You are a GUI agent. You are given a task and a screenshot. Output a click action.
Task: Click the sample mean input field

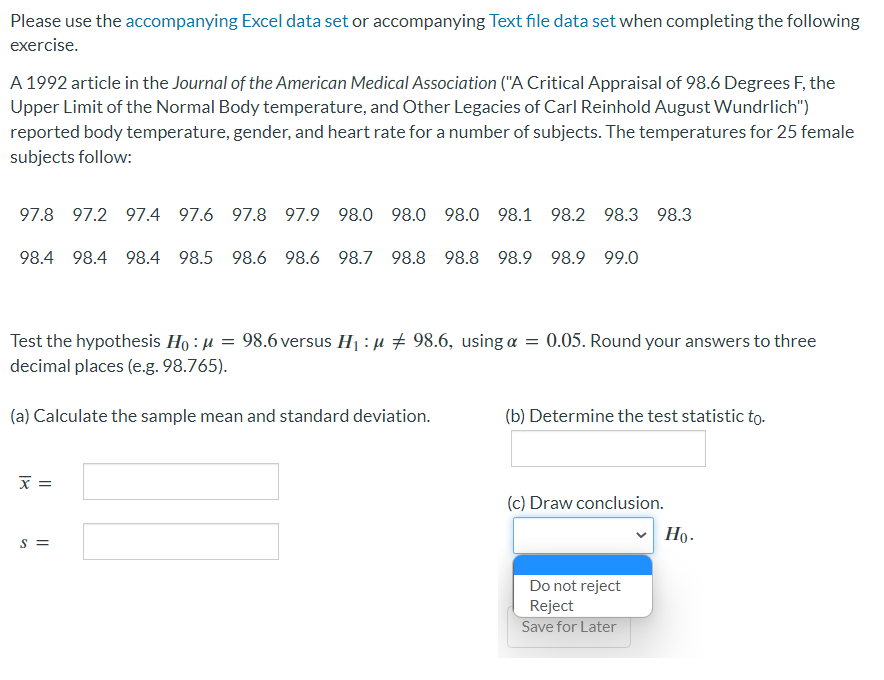pyautogui.click(x=180, y=481)
